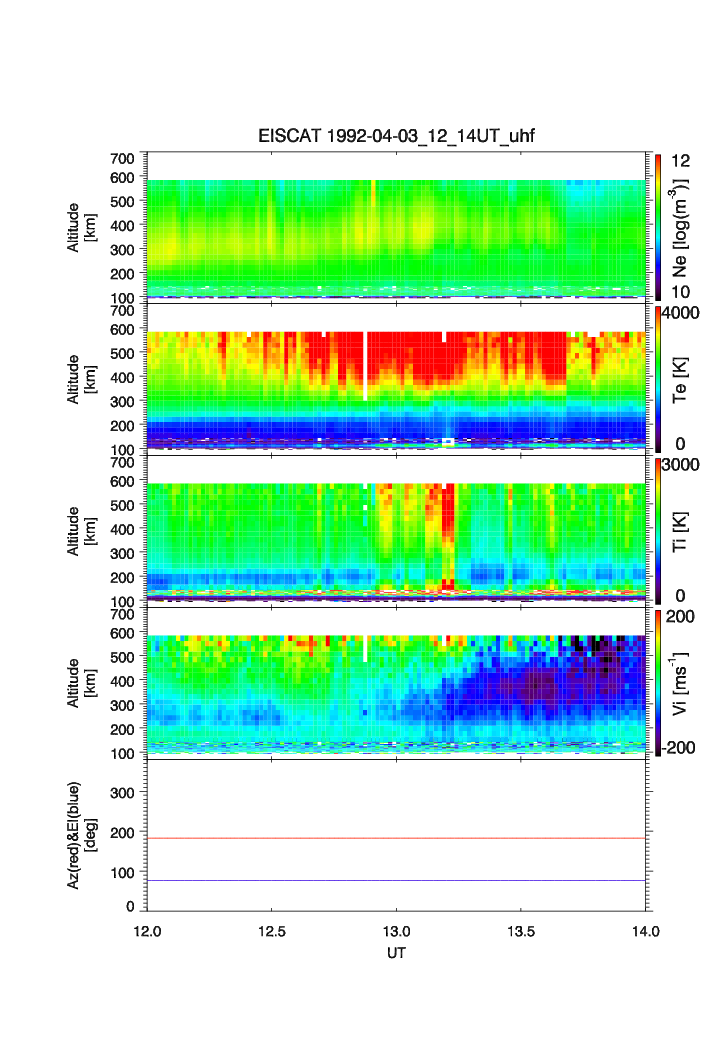The width and height of the screenshot is (708, 1063).
Task: Click the 3000 value on Ti colorbar
Action: pyautogui.click(x=681, y=464)
